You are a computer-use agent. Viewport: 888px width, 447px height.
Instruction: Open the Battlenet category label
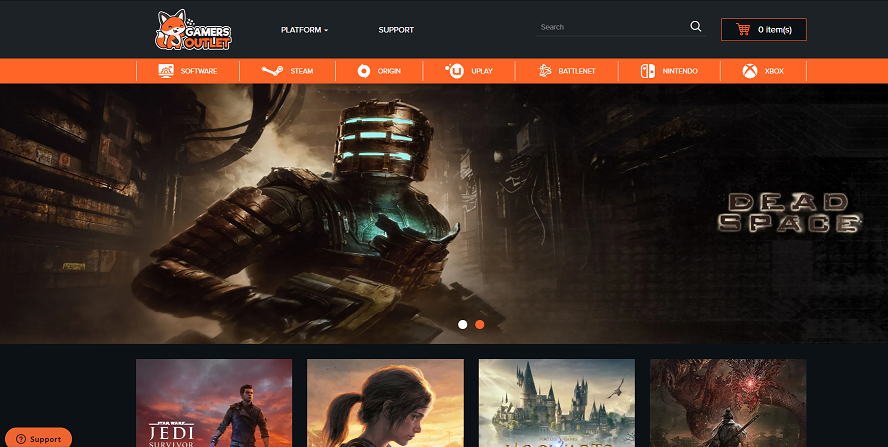pyautogui.click(x=577, y=71)
